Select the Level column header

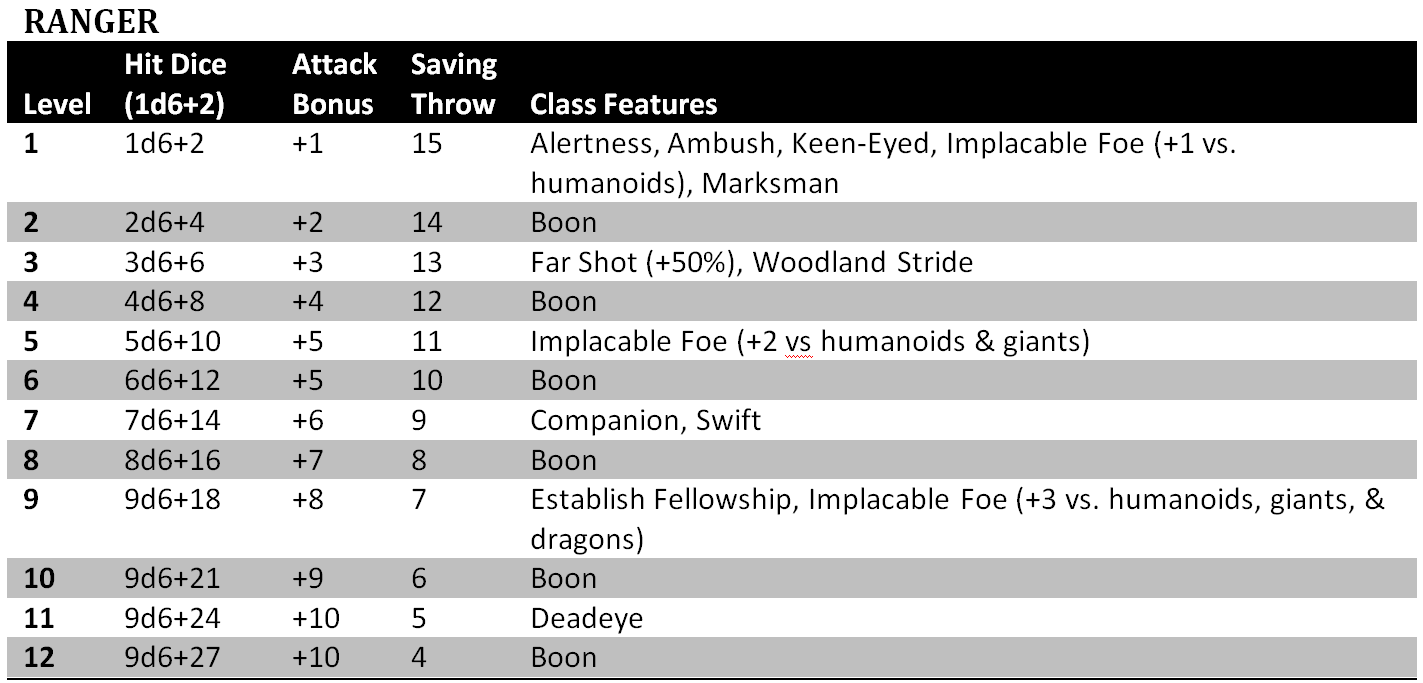[x=58, y=104]
